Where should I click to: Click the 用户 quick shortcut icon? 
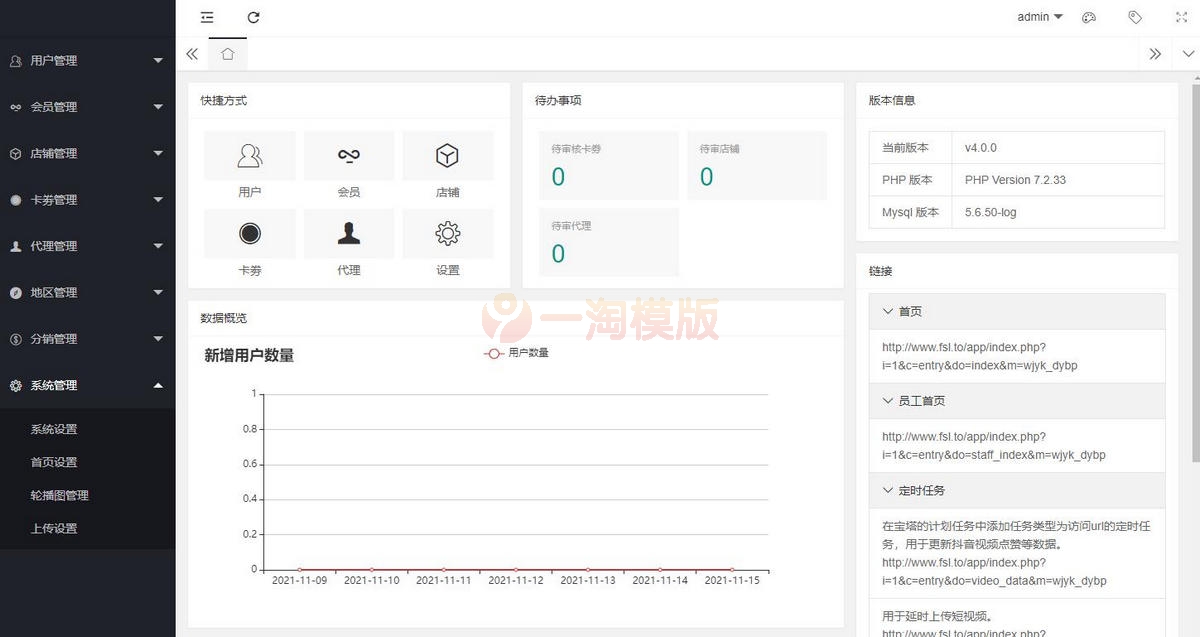click(x=249, y=155)
